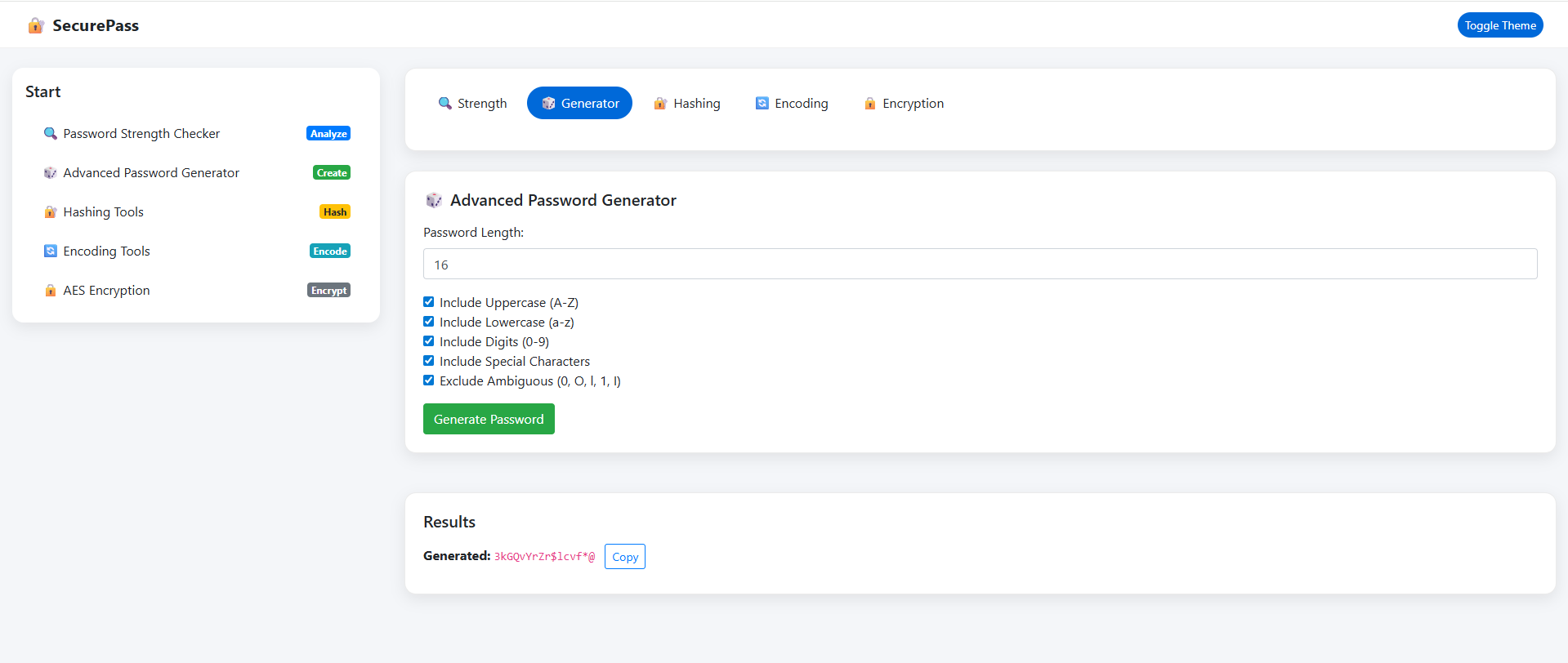Click the Analyze badge
Viewport: 1568px width, 663px height.
click(x=328, y=133)
